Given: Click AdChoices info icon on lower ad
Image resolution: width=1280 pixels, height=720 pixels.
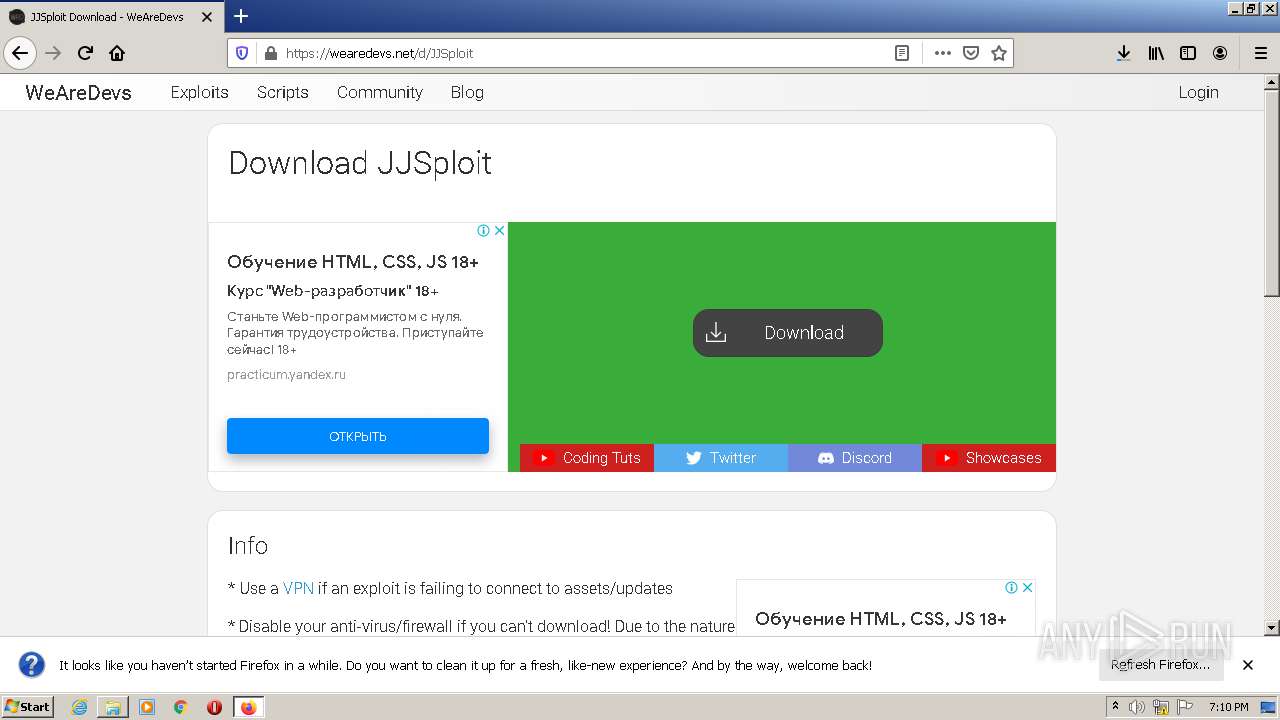Looking at the screenshot, I should (1012, 587).
